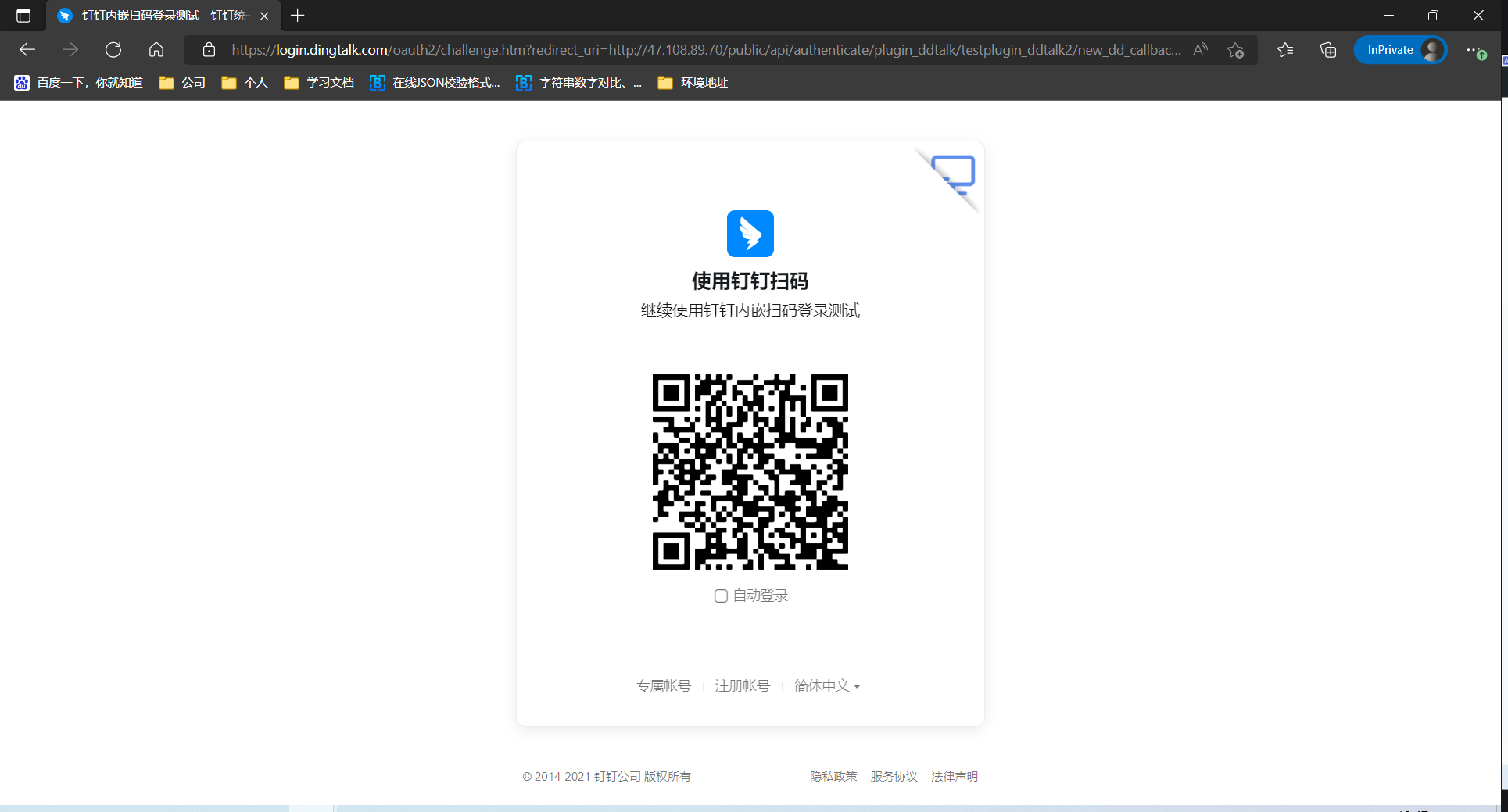View site information lock icon
The image size is (1508, 812).
pyautogui.click(x=209, y=50)
